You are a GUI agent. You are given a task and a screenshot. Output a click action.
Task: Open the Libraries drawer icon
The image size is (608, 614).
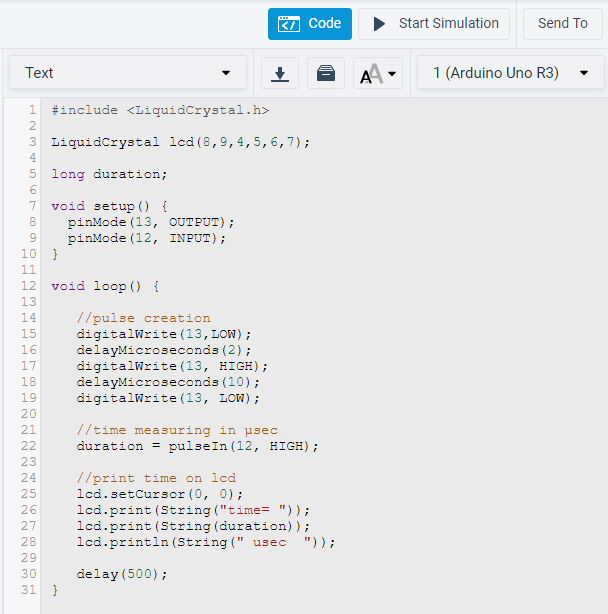pyautogui.click(x=326, y=73)
